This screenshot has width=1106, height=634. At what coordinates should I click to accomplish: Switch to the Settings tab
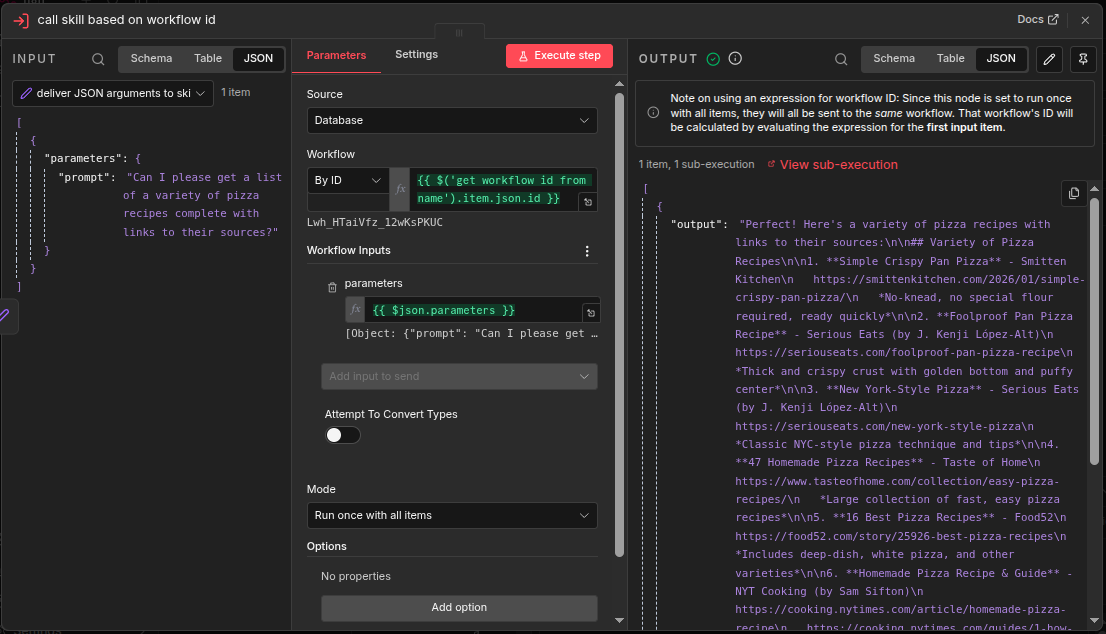[416, 54]
